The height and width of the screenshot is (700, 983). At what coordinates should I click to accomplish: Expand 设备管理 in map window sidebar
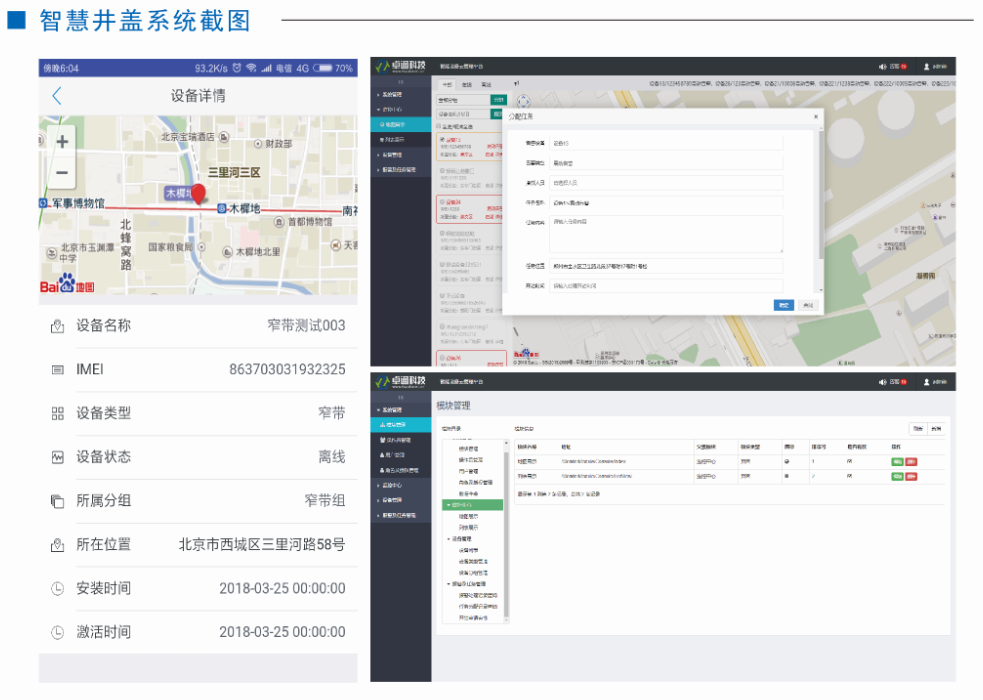coord(401,155)
